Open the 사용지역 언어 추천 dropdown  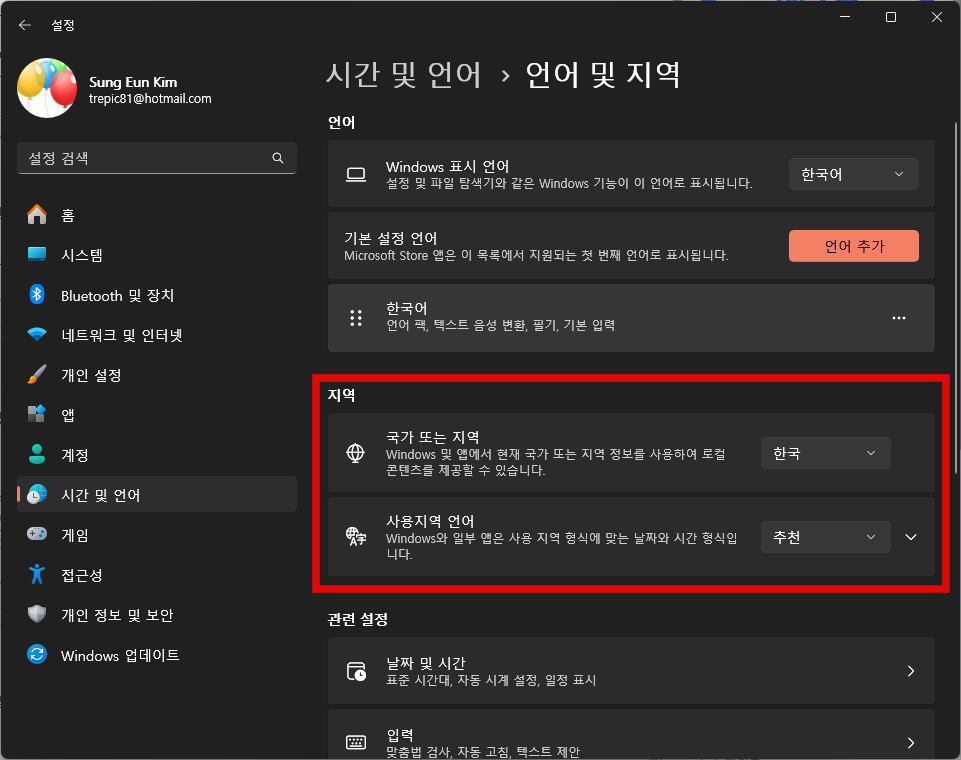pyautogui.click(x=825, y=537)
